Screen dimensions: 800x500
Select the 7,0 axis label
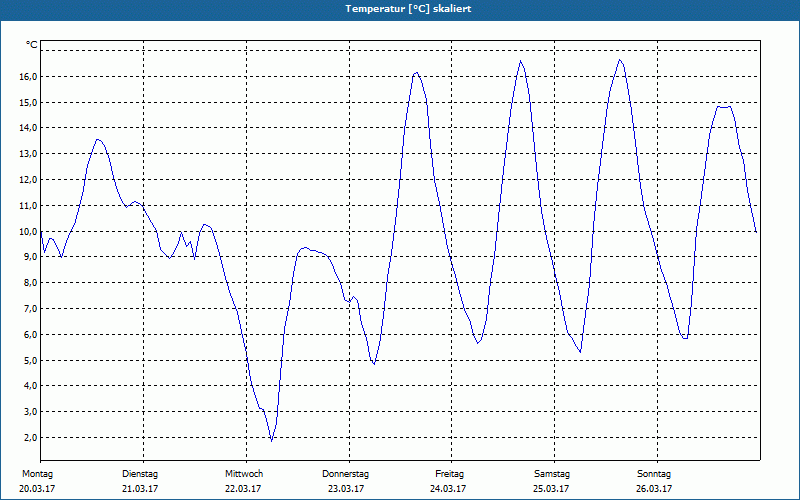pyautogui.click(x=30, y=309)
